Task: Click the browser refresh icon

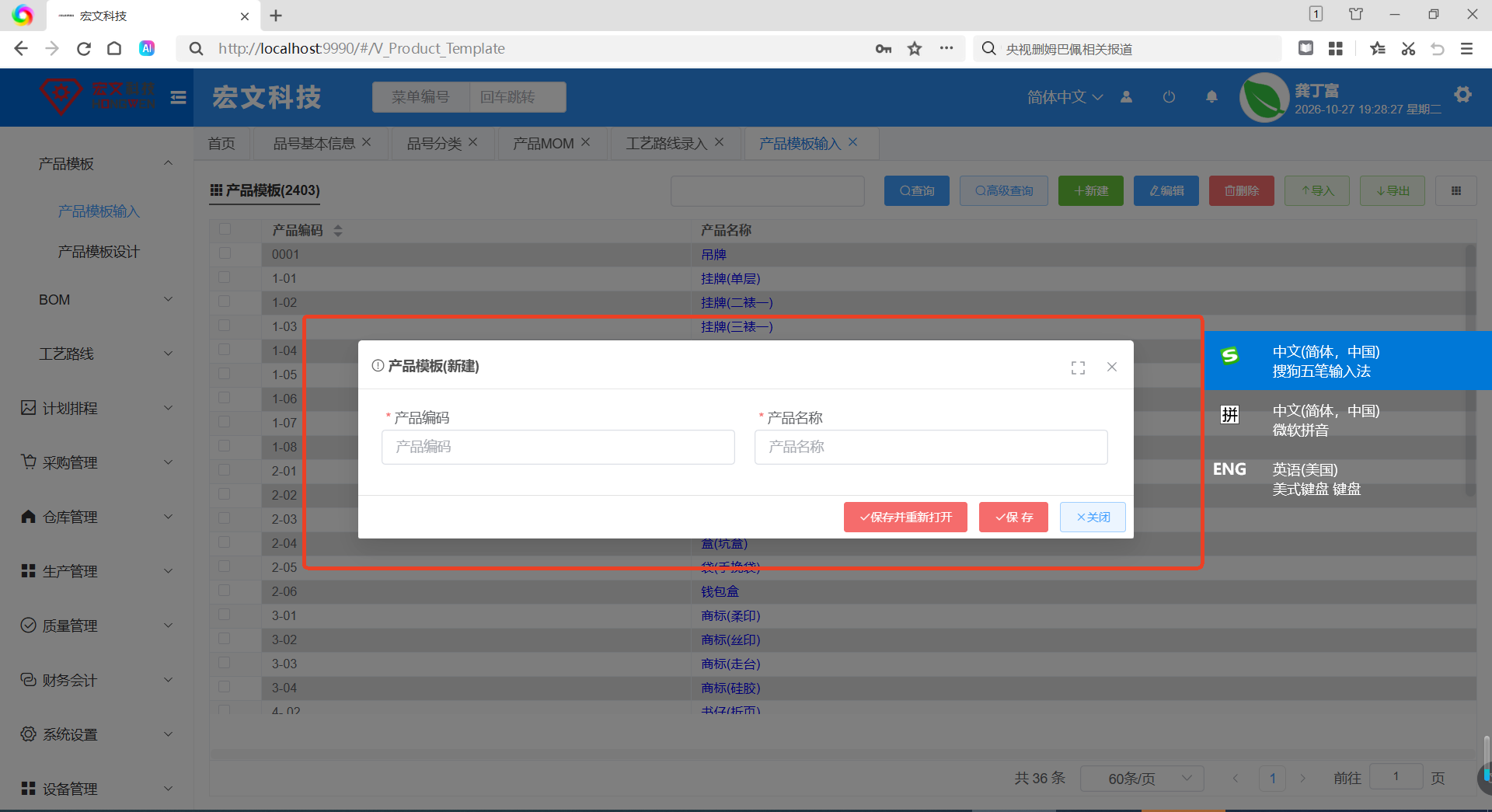Action: 84,49
